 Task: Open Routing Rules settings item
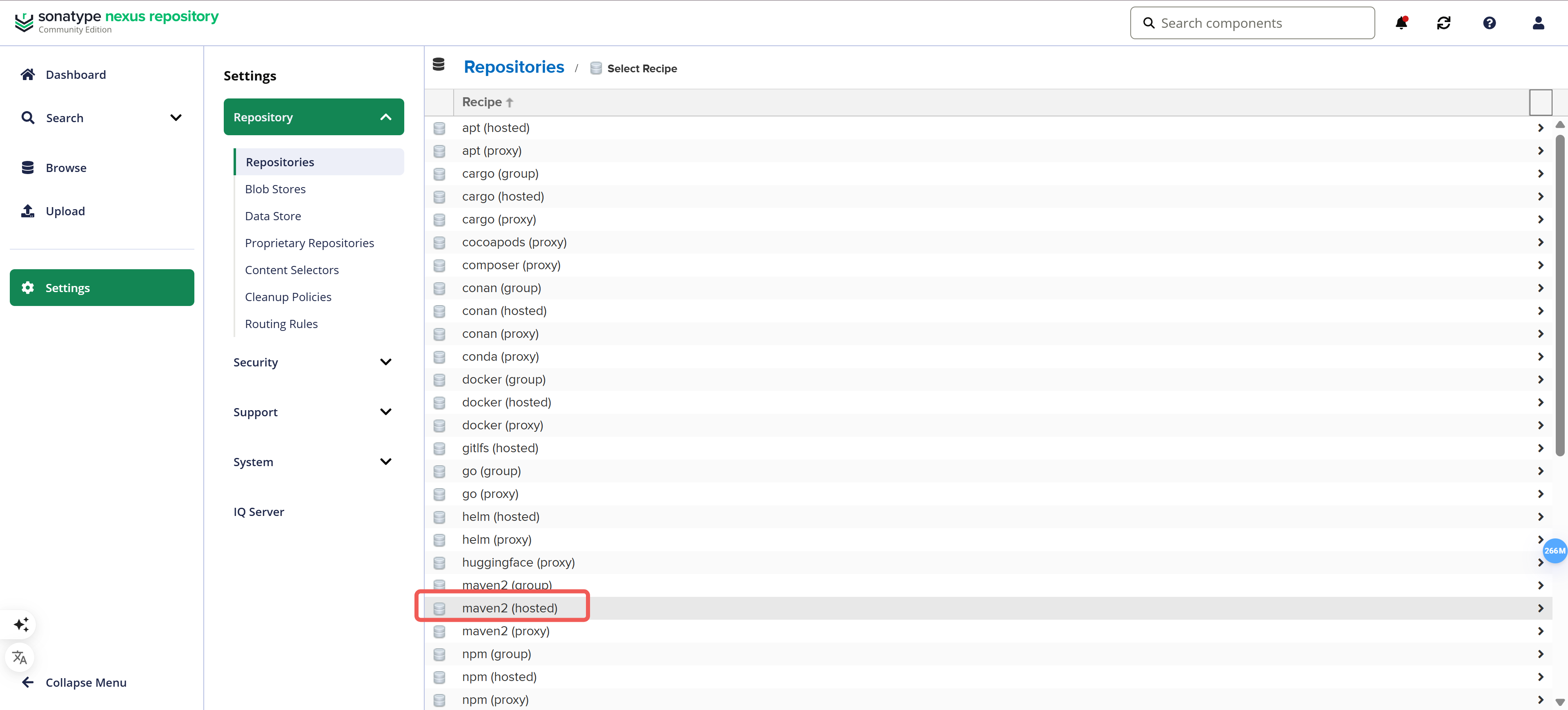(281, 324)
